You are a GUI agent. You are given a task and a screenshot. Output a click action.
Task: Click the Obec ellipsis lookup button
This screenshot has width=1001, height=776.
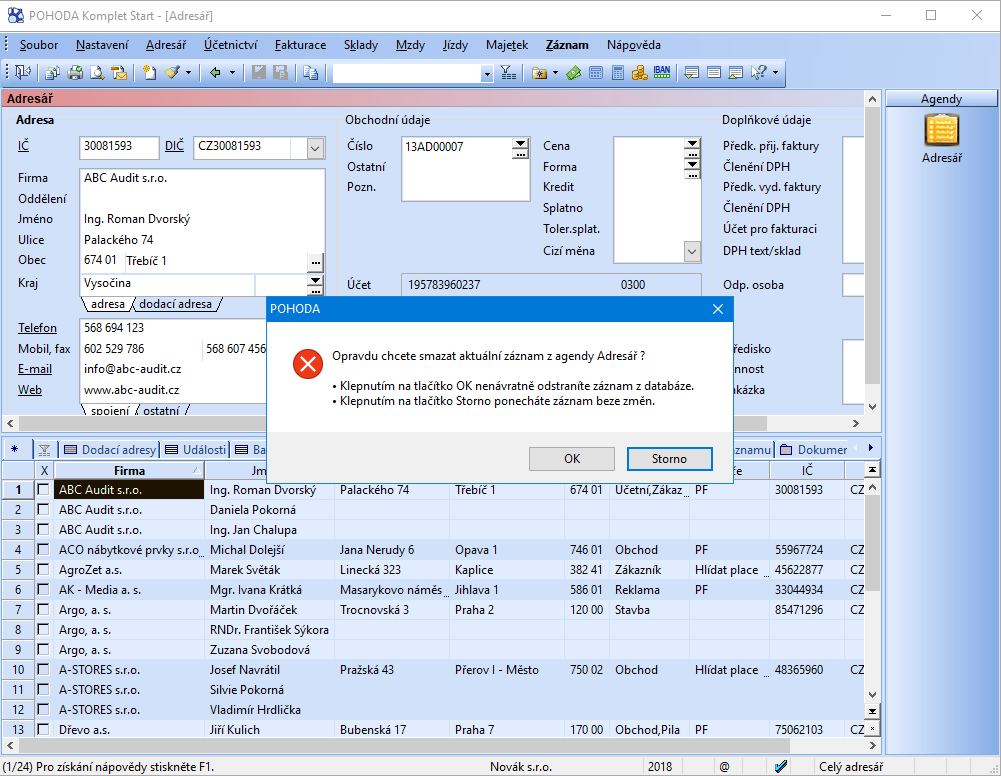pyautogui.click(x=315, y=262)
